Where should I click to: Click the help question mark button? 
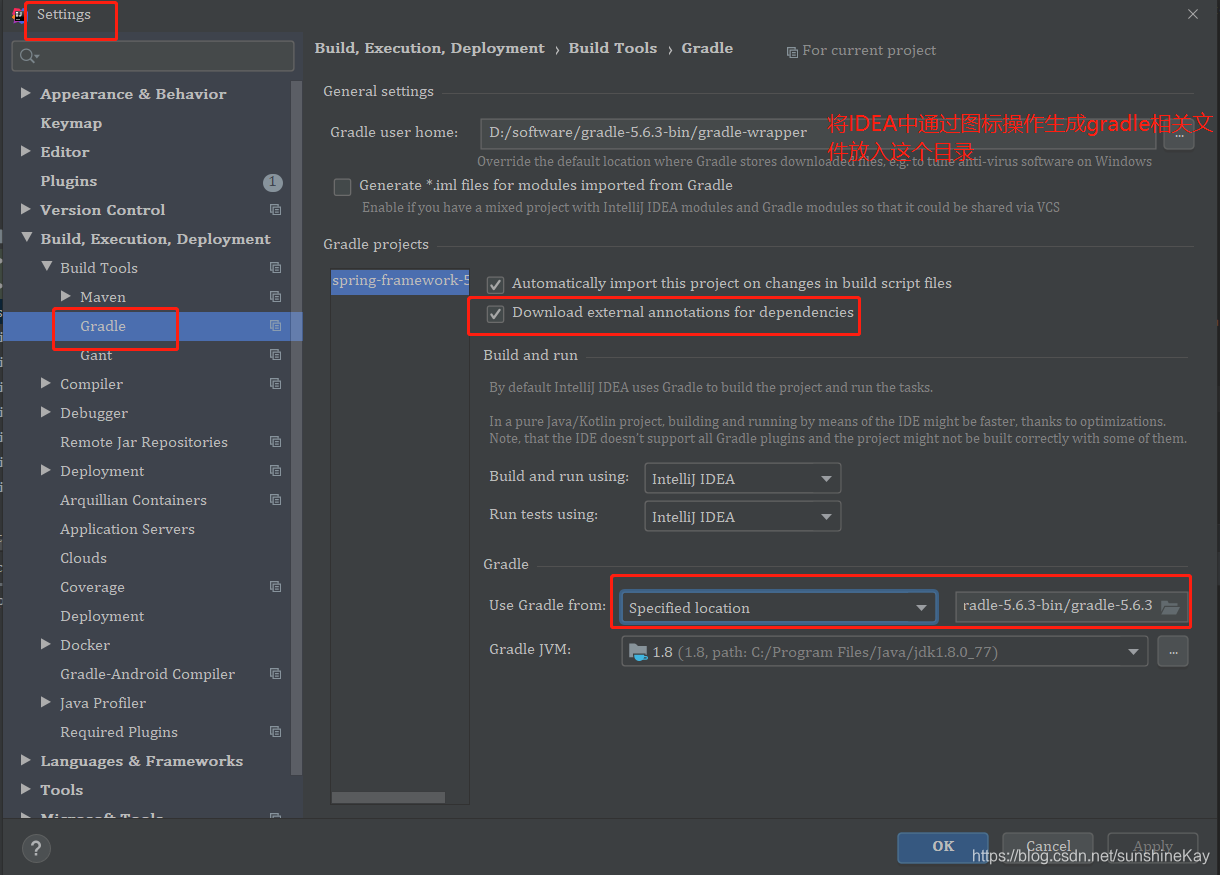coord(36,849)
